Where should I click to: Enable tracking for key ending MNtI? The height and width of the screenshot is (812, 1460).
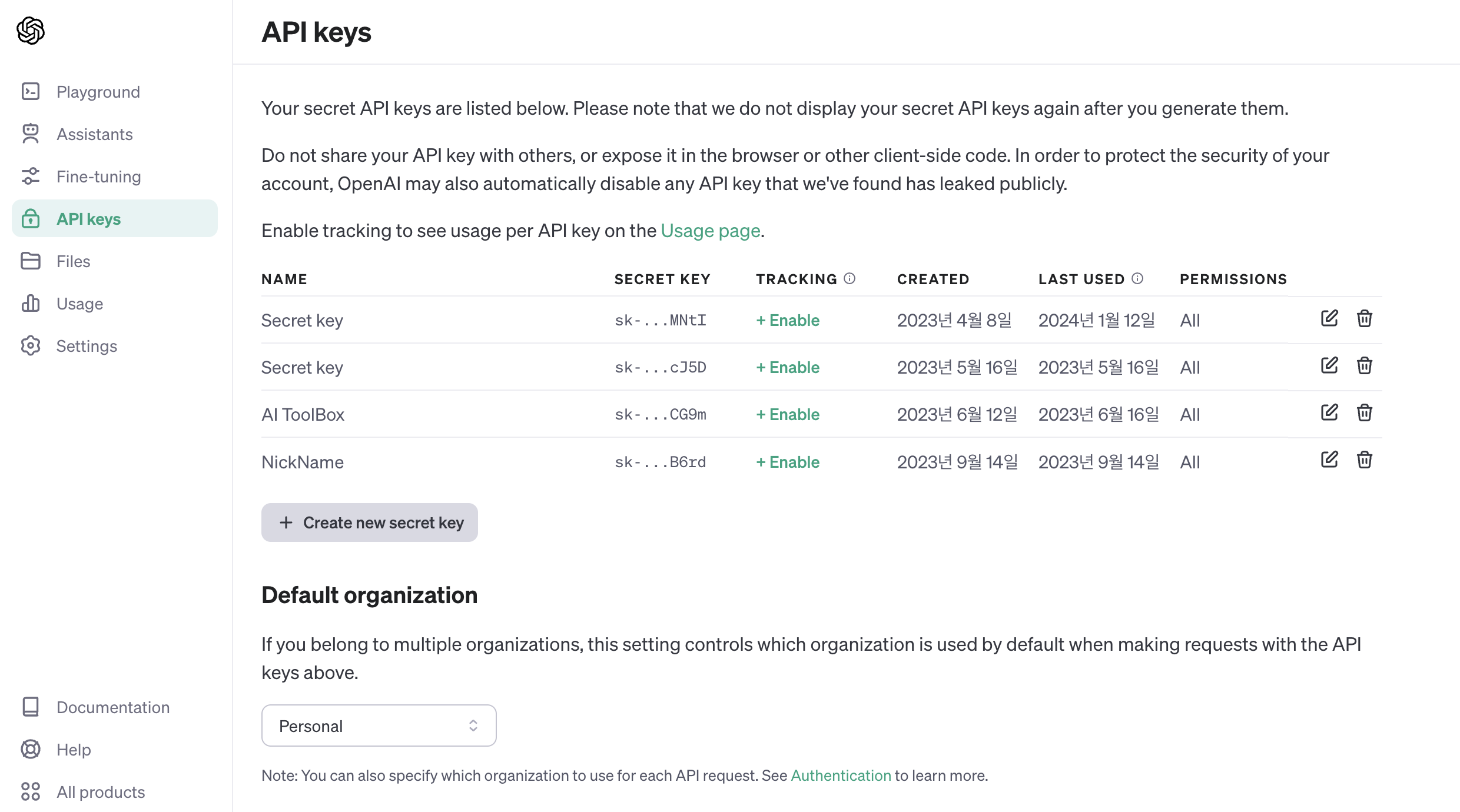click(788, 320)
